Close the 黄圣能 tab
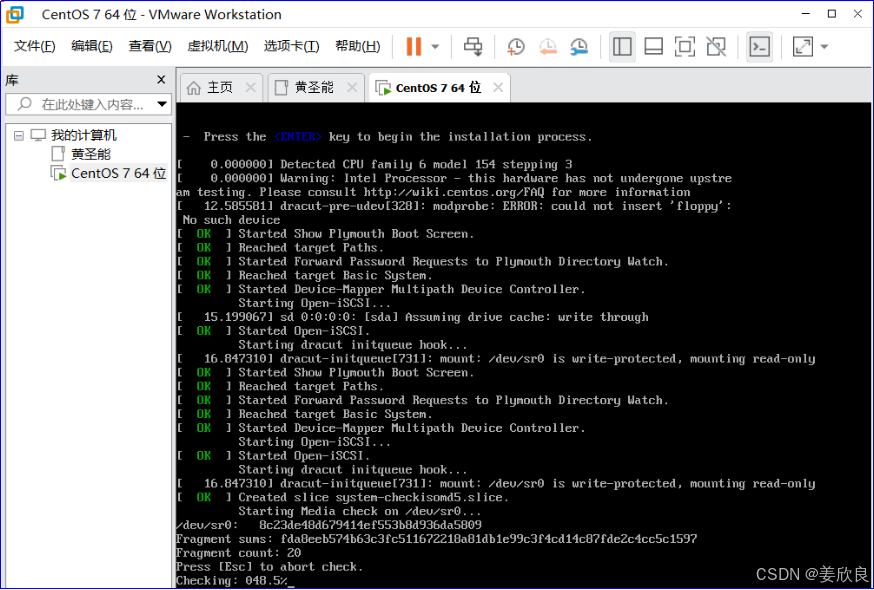 (x=352, y=87)
